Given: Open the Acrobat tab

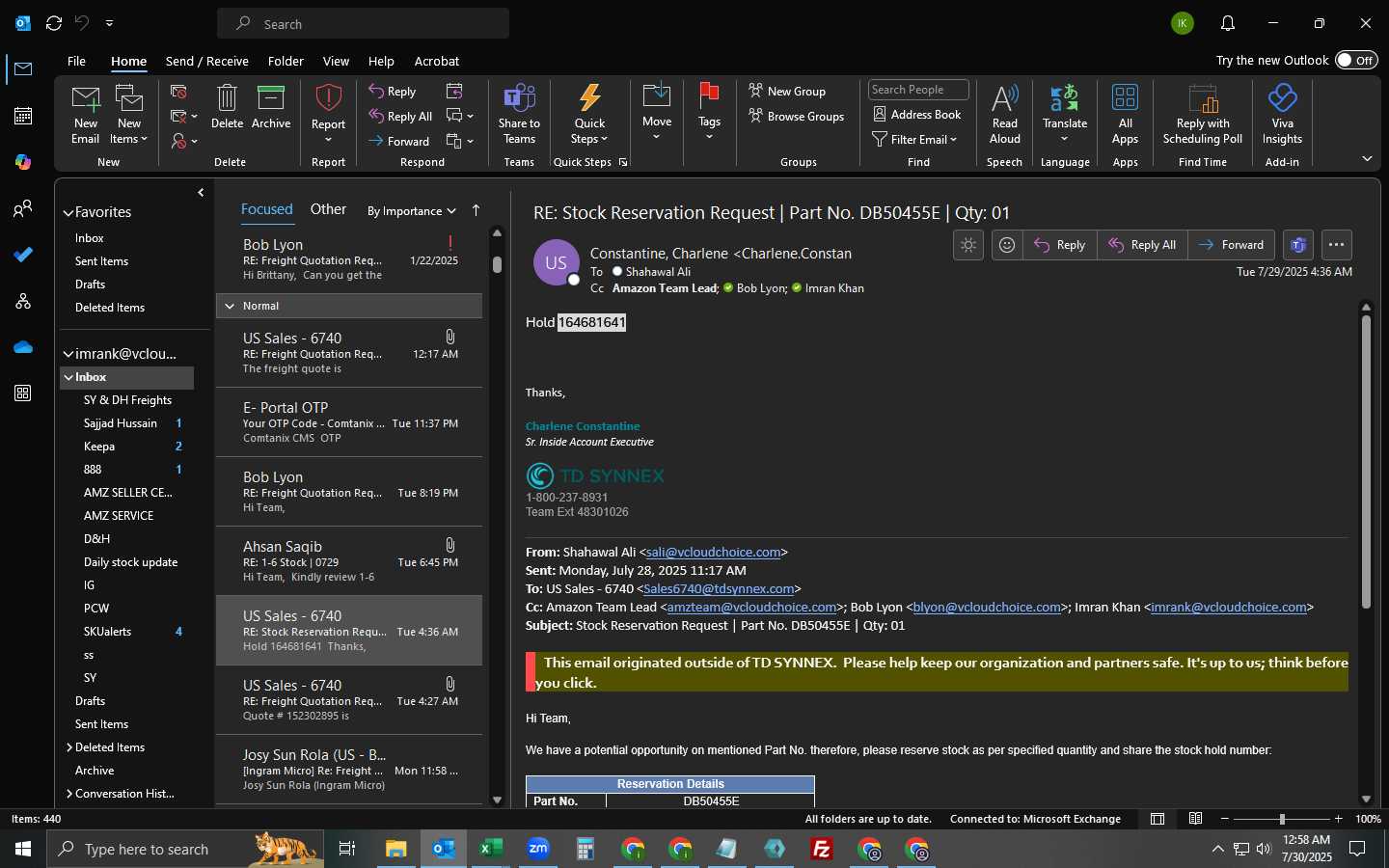Looking at the screenshot, I should coord(437,61).
